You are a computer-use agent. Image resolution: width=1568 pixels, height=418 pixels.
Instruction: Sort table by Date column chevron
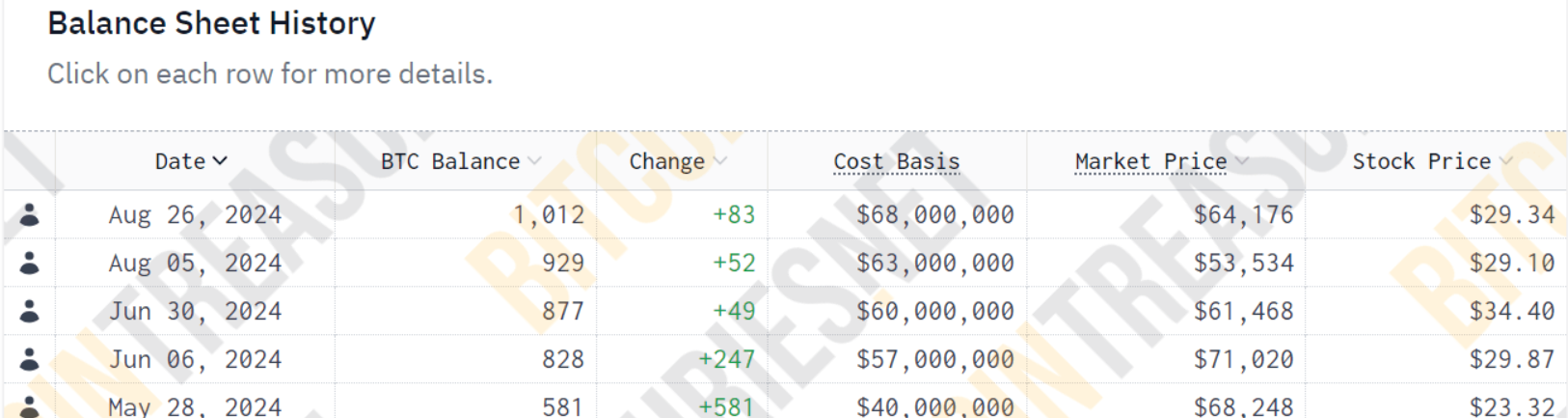[x=220, y=161]
